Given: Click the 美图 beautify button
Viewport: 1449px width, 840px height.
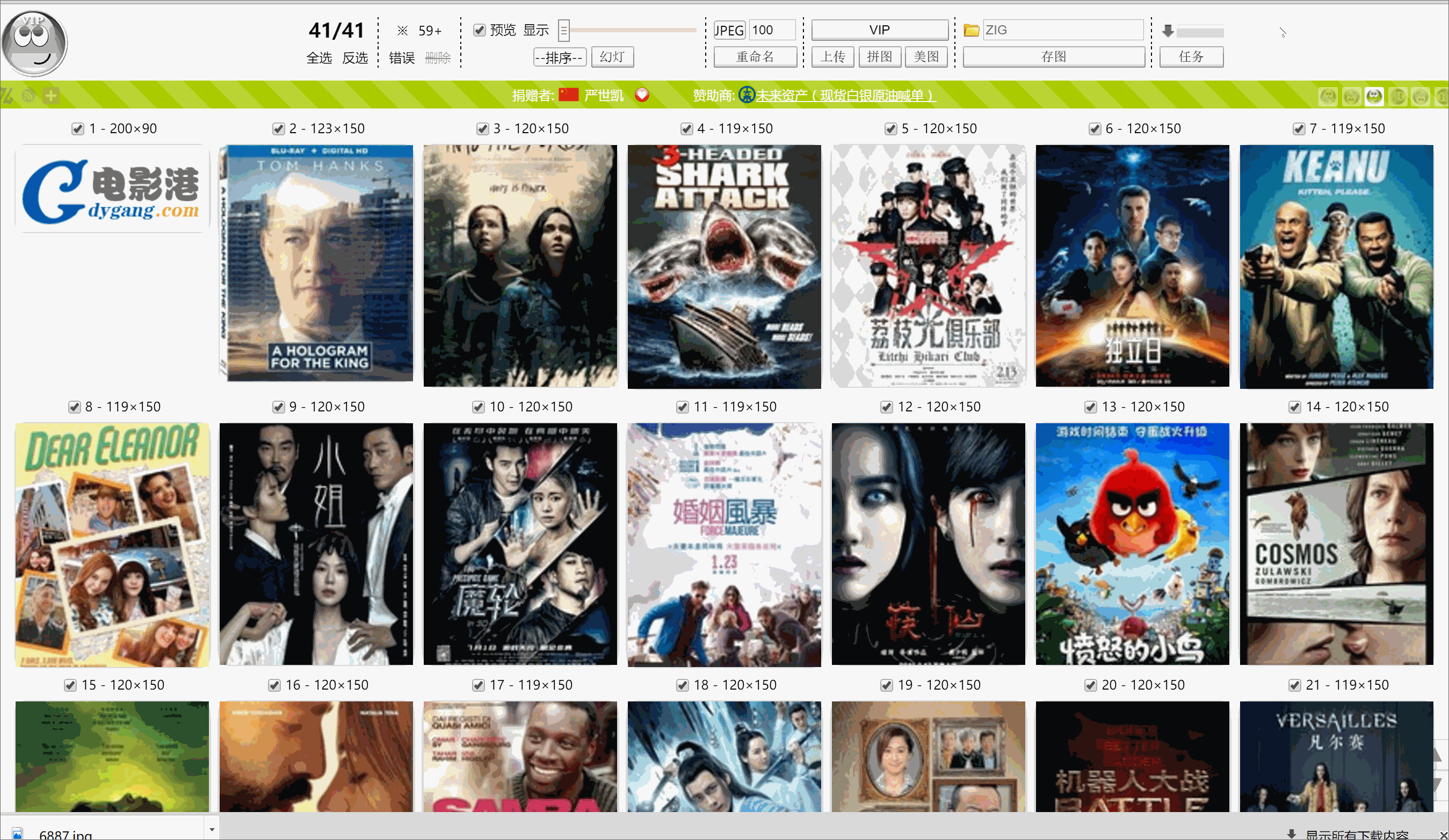Looking at the screenshot, I should point(926,57).
